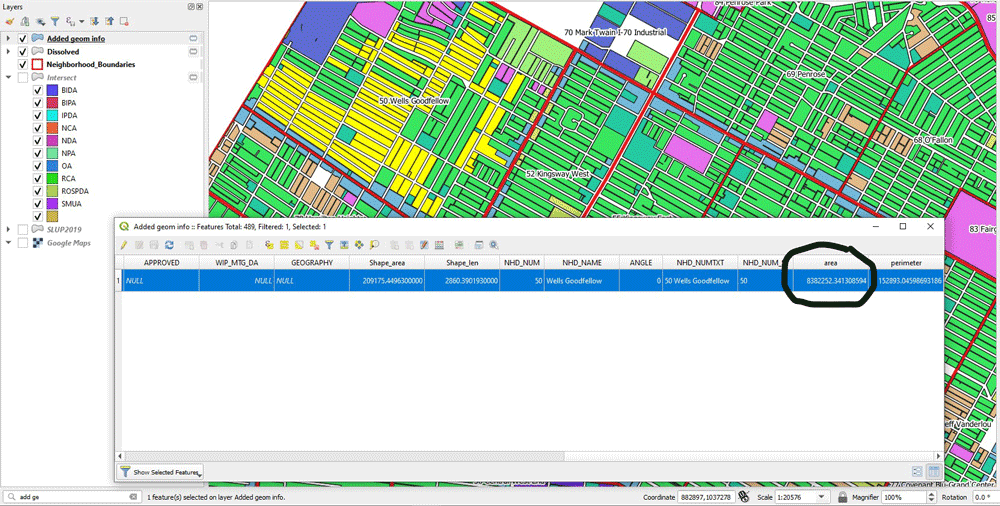Deselect all features in table

pos(314,244)
